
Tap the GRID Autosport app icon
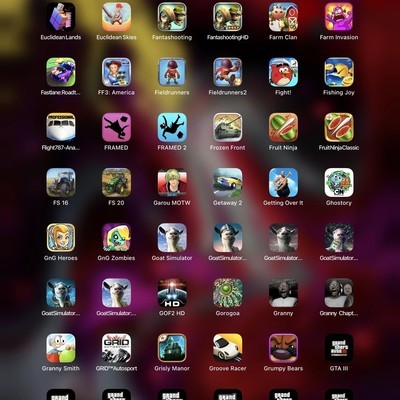(116, 348)
